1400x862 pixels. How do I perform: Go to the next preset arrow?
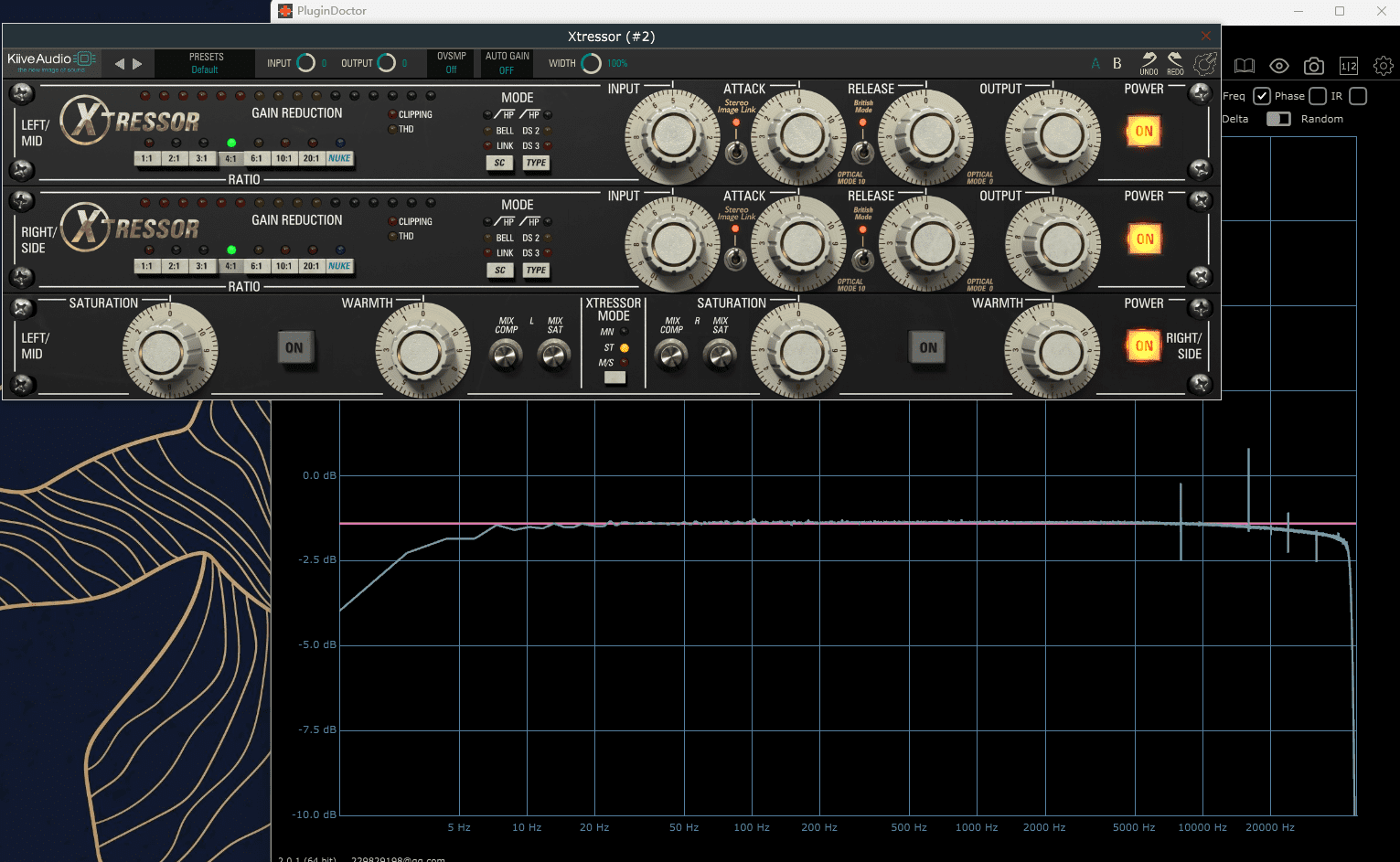pyautogui.click(x=137, y=64)
